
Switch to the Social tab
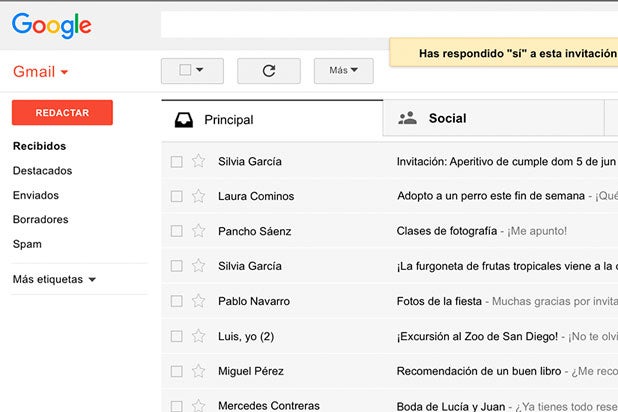coord(446,118)
